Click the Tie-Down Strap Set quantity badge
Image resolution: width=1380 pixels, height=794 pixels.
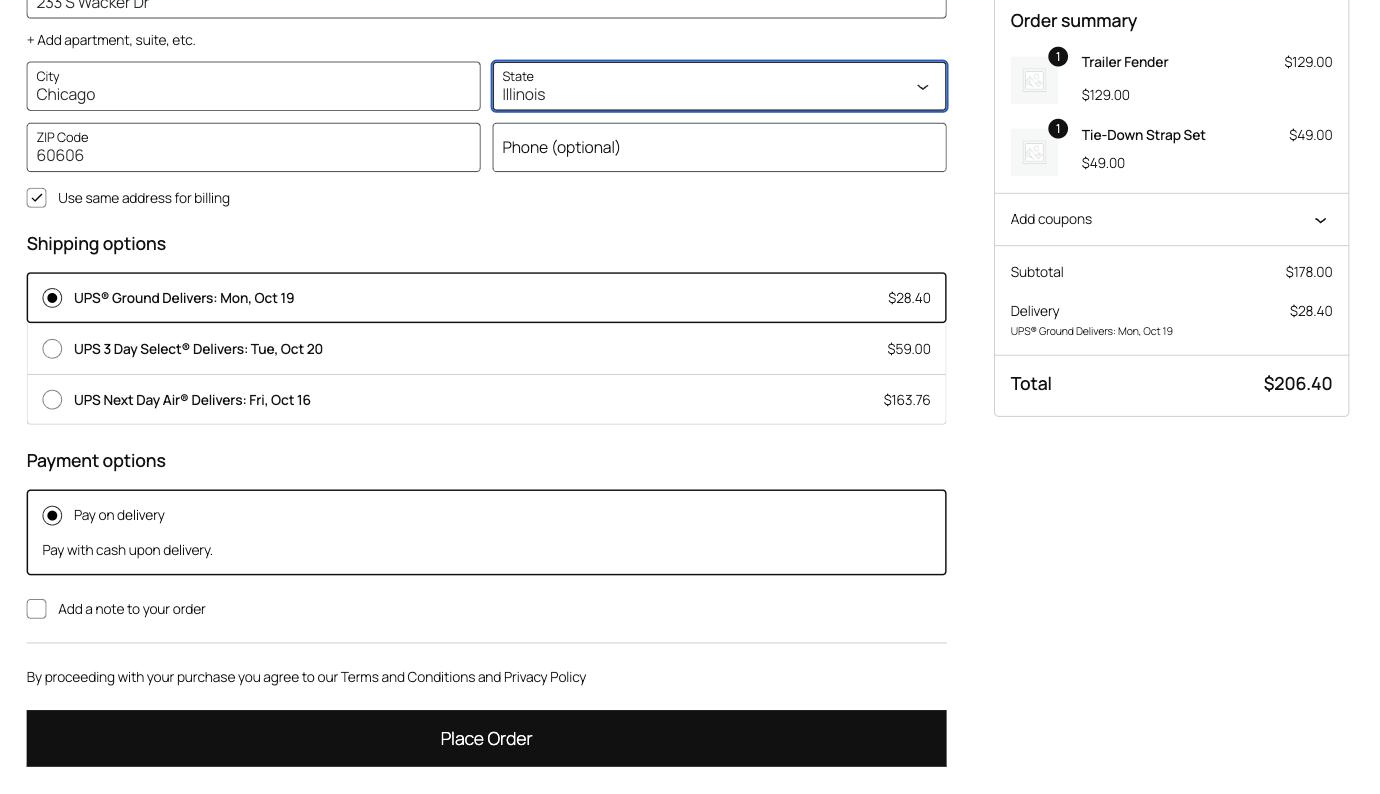[1058, 129]
